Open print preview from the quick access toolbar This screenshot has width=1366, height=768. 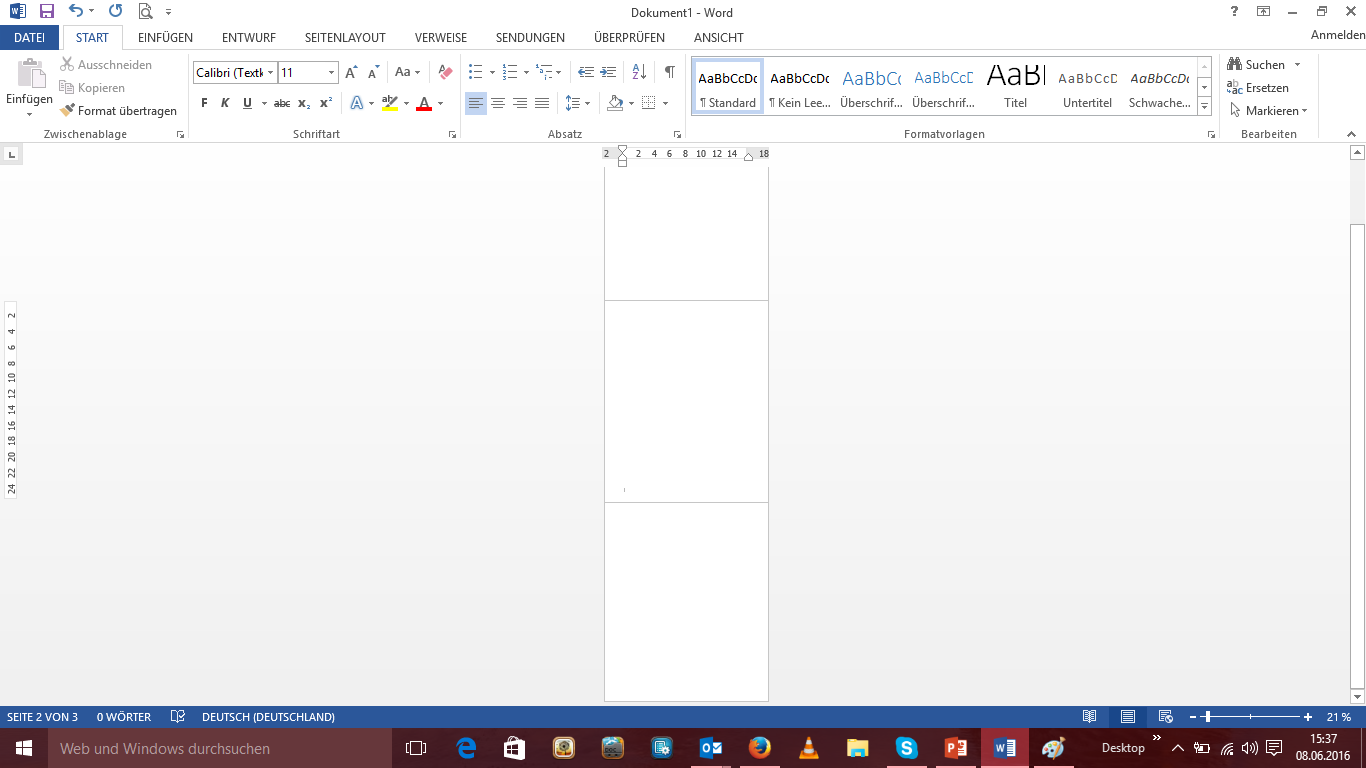[146, 12]
